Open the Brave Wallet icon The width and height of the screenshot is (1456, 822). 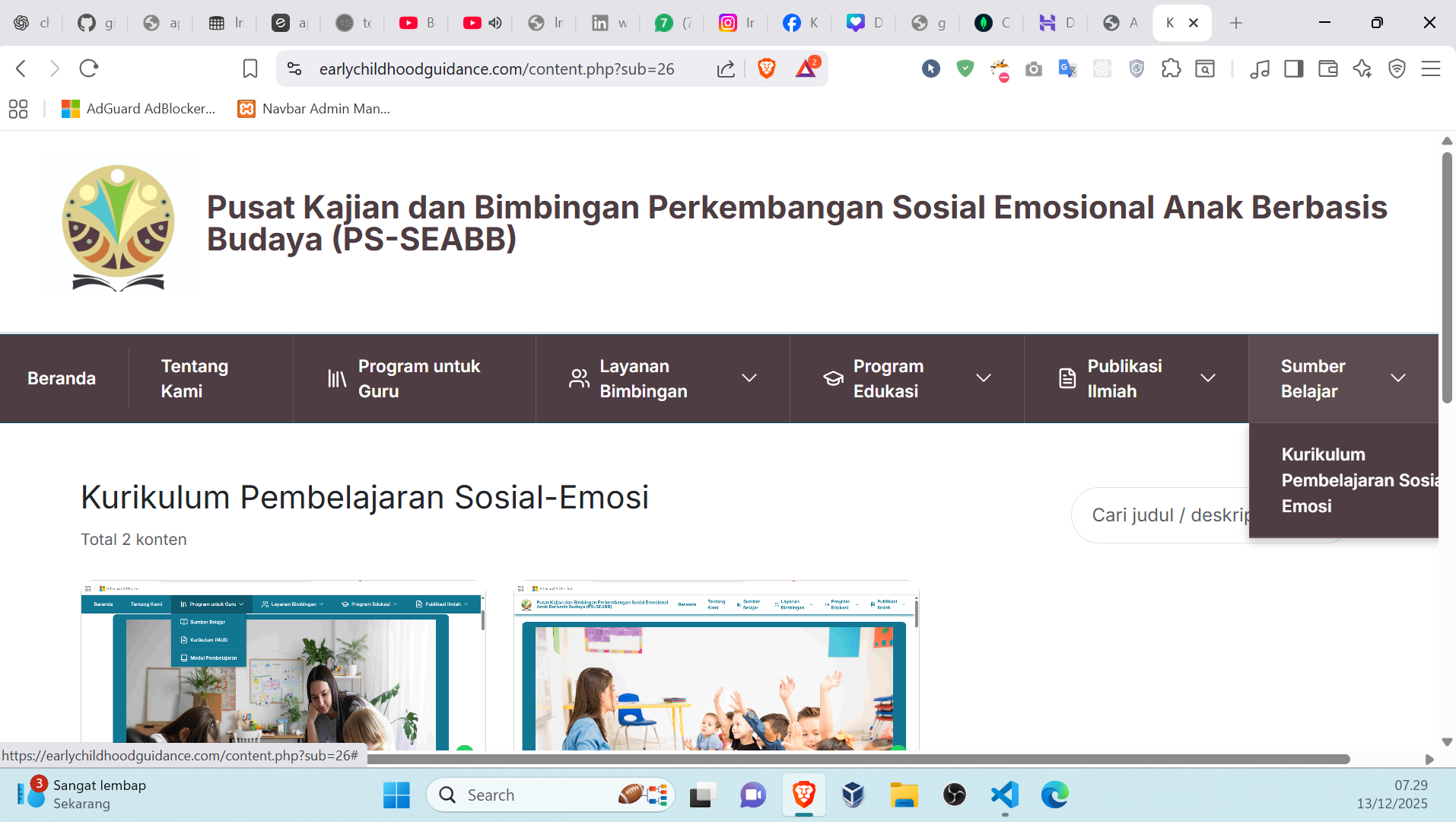tap(1327, 68)
